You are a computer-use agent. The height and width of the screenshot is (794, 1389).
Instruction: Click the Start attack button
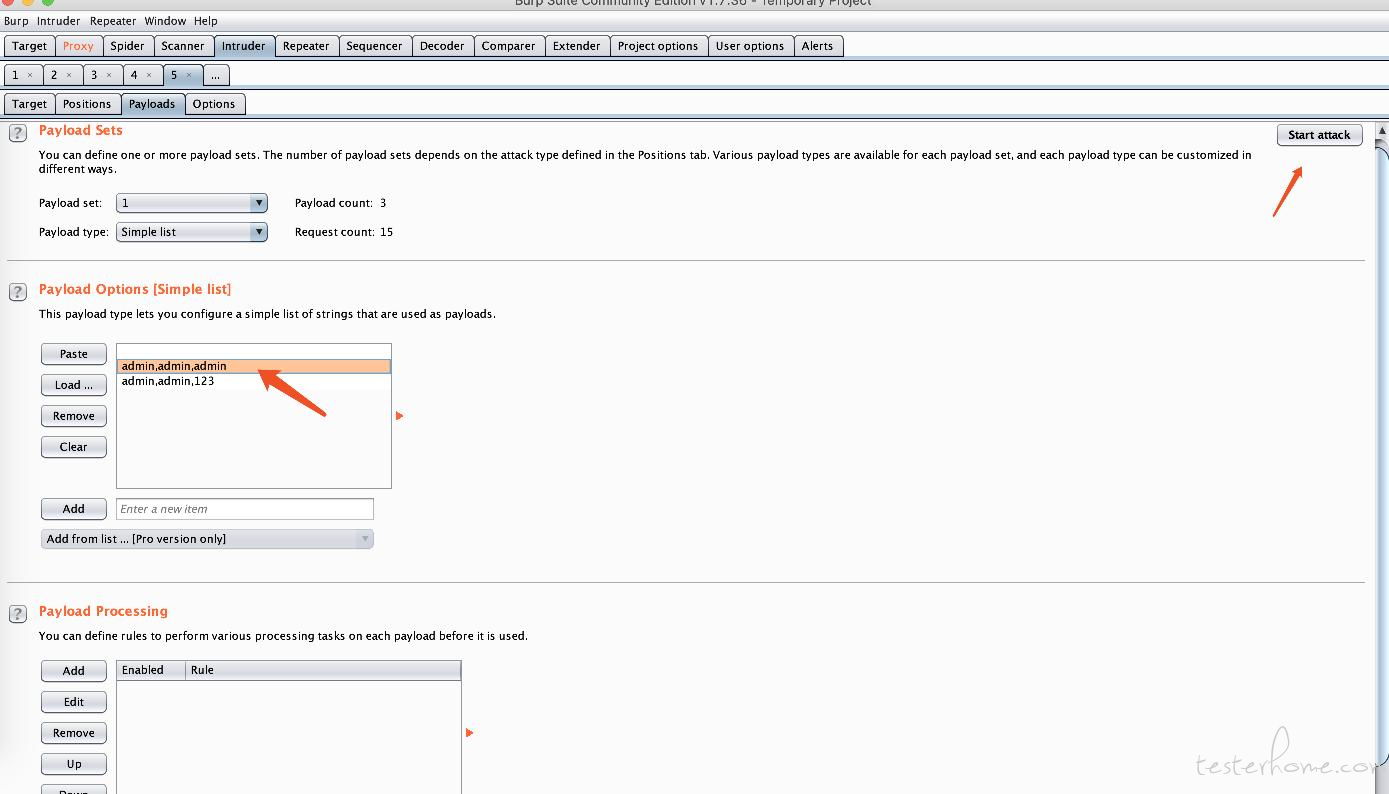click(1319, 135)
